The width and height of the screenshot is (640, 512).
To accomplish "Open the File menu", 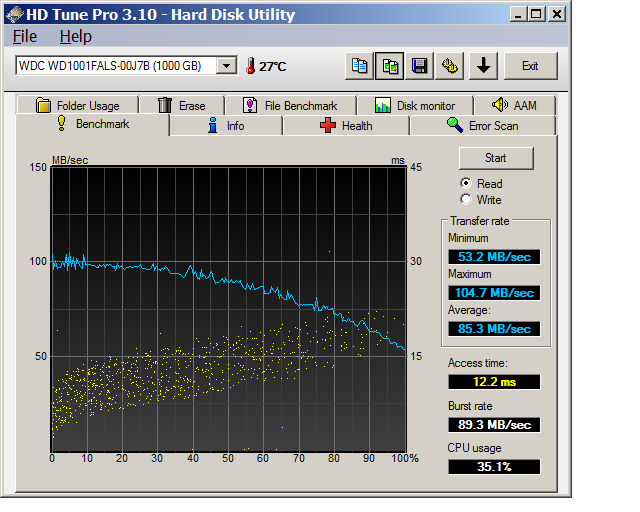I will point(25,37).
